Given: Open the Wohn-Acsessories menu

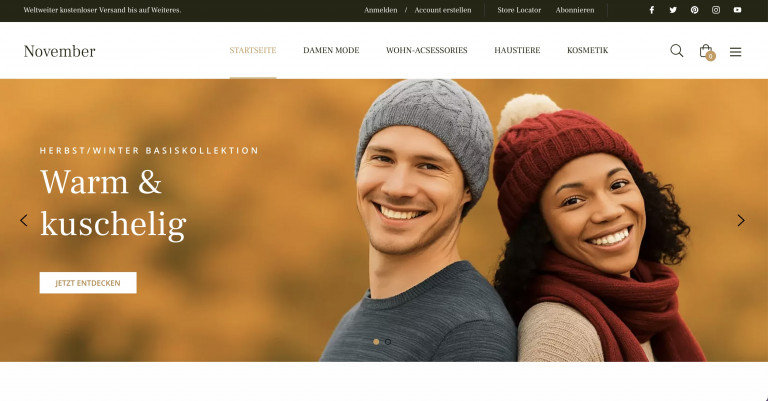Looking at the screenshot, I should (427, 50).
